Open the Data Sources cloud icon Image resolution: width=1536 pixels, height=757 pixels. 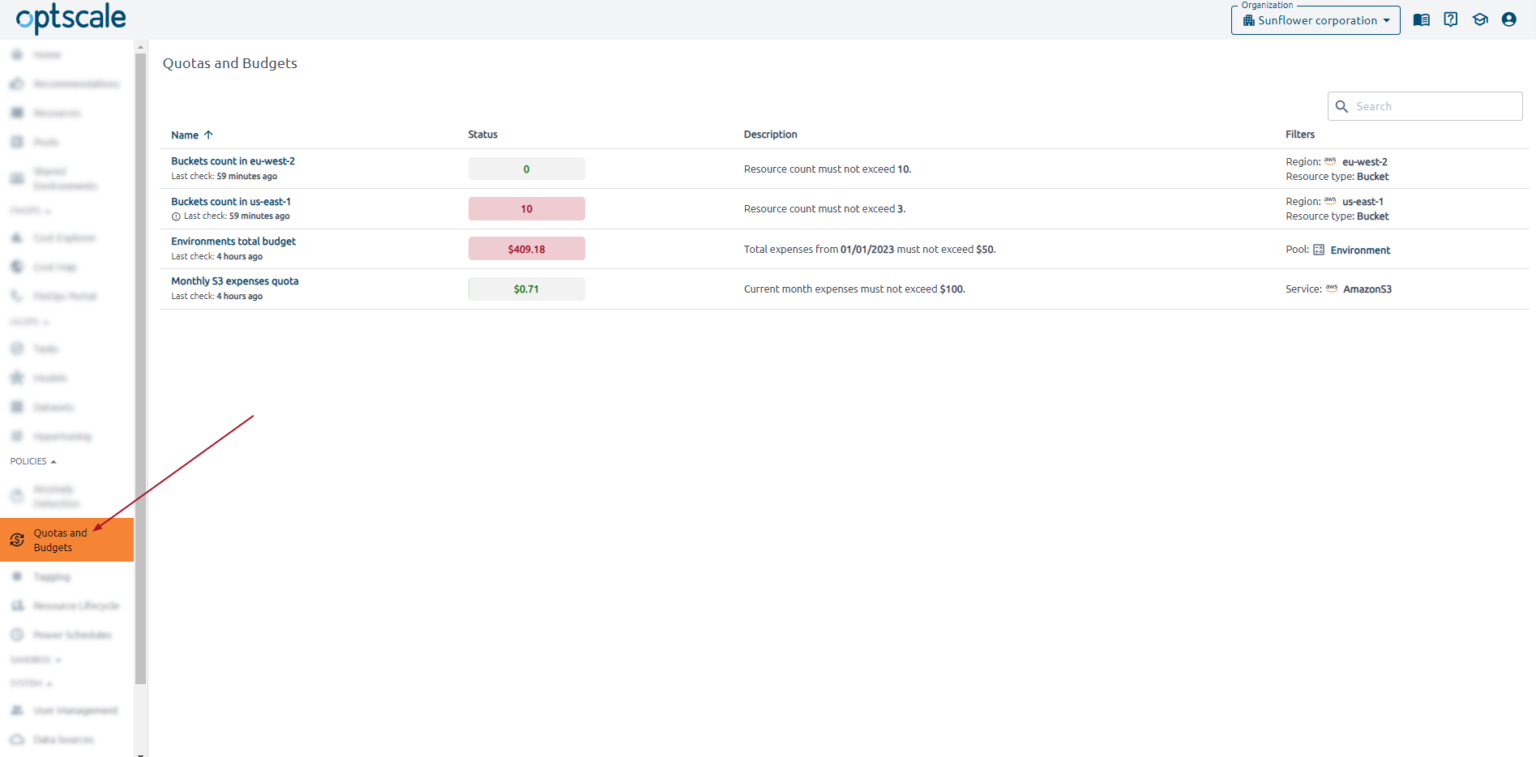17,739
